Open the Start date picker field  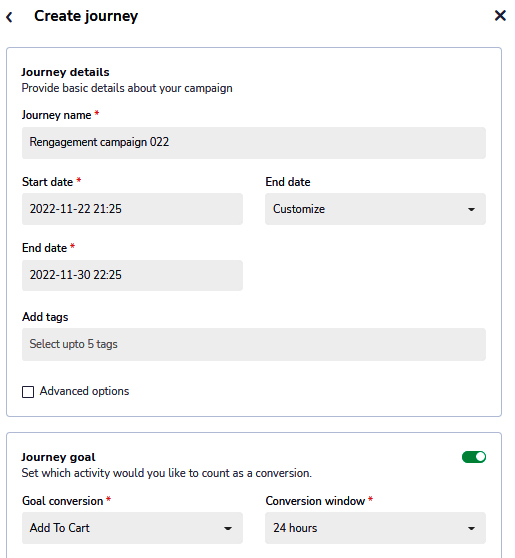pos(132,209)
